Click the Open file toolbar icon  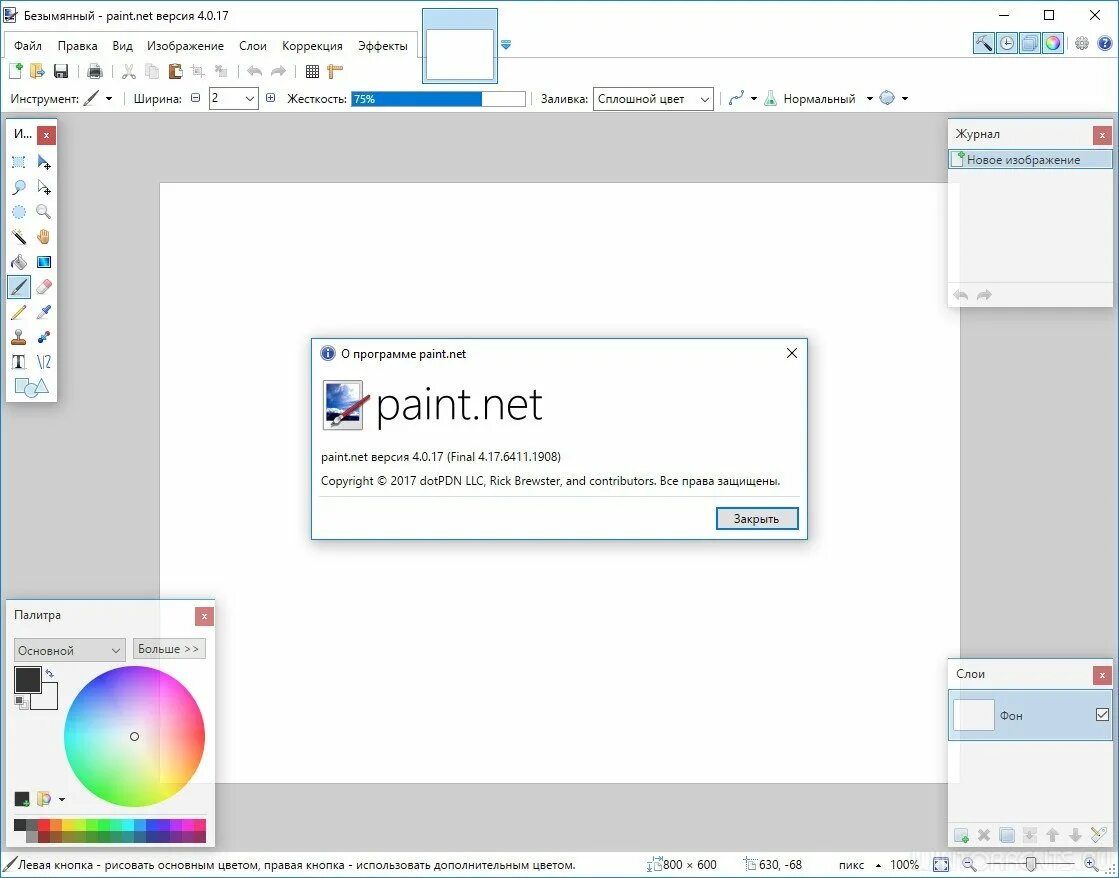(x=37, y=71)
